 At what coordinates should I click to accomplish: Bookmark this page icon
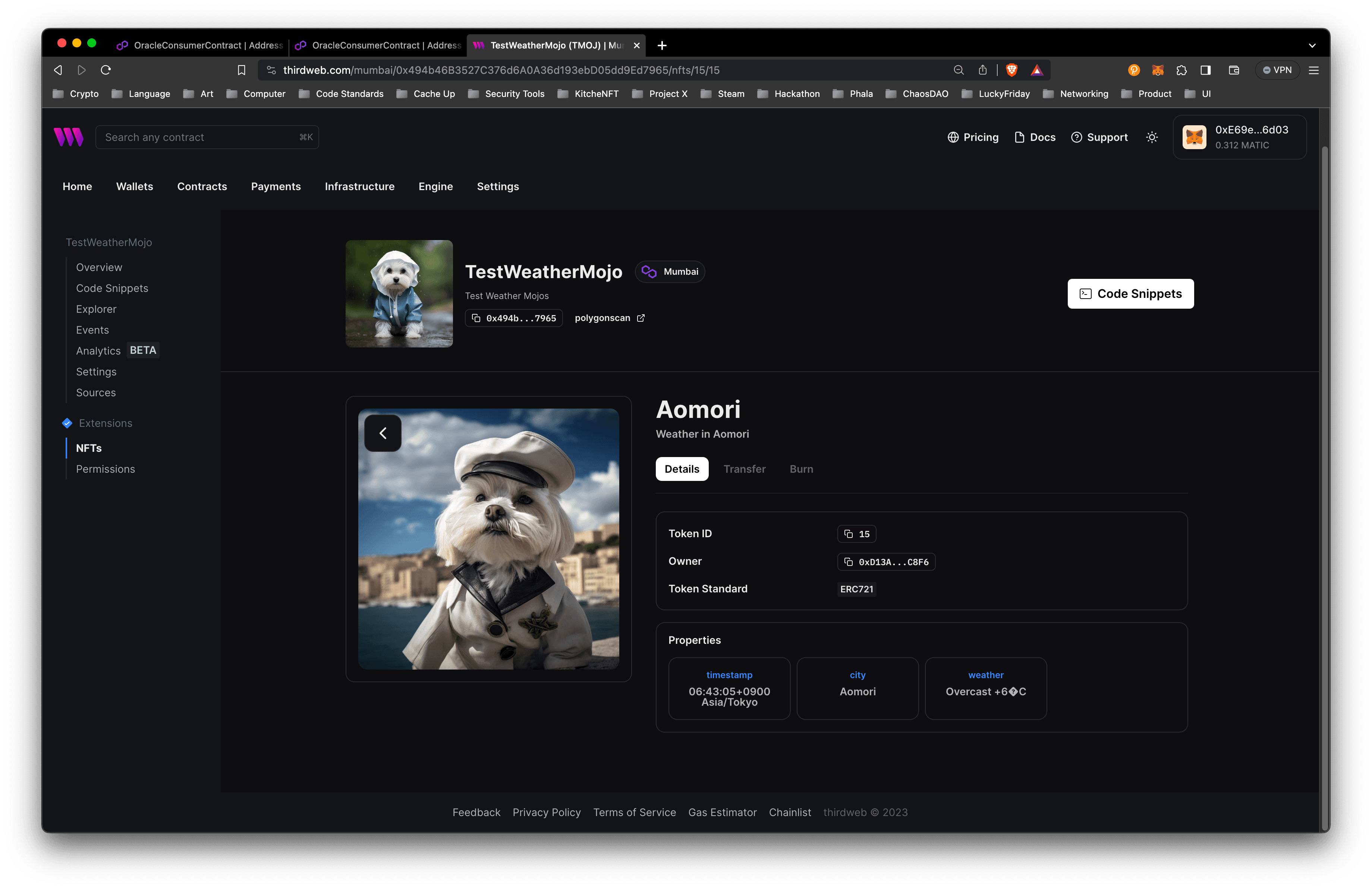pyautogui.click(x=242, y=70)
